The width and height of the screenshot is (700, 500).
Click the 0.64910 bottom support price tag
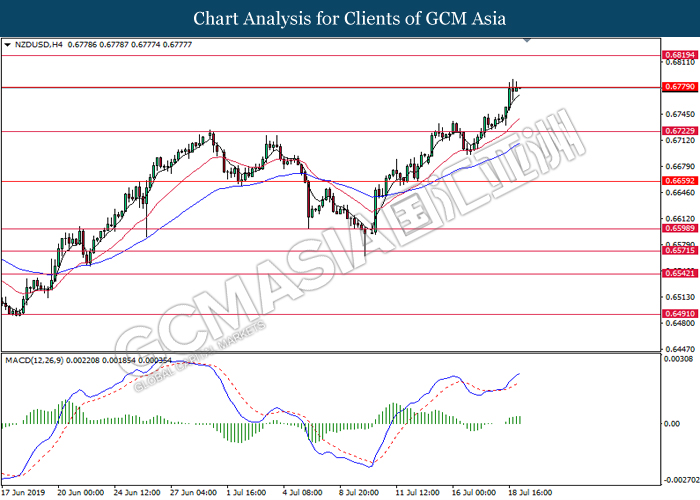pos(678,314)
